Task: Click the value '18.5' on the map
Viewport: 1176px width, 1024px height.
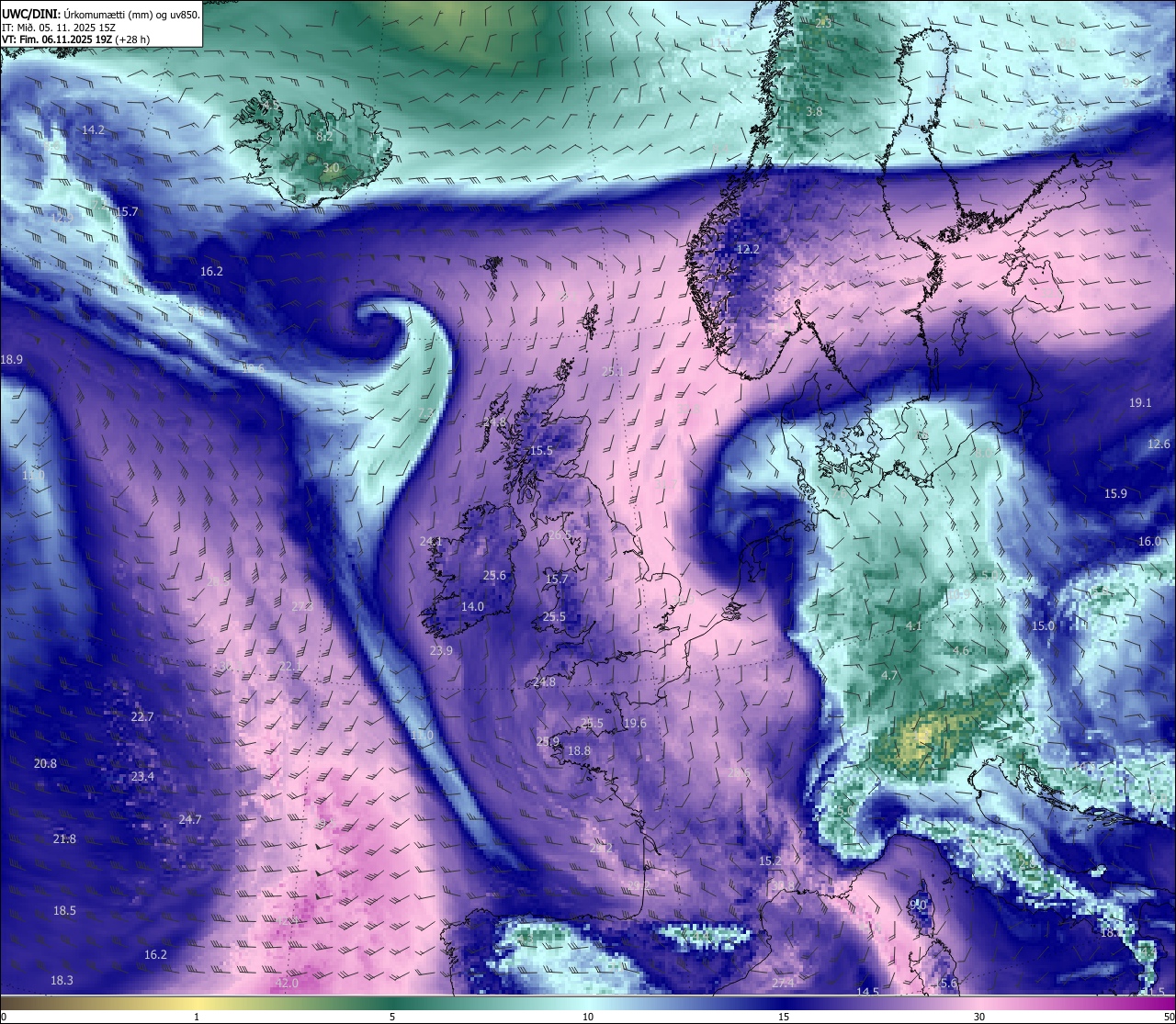Action: pyautogui.click(x=64, y=910)
